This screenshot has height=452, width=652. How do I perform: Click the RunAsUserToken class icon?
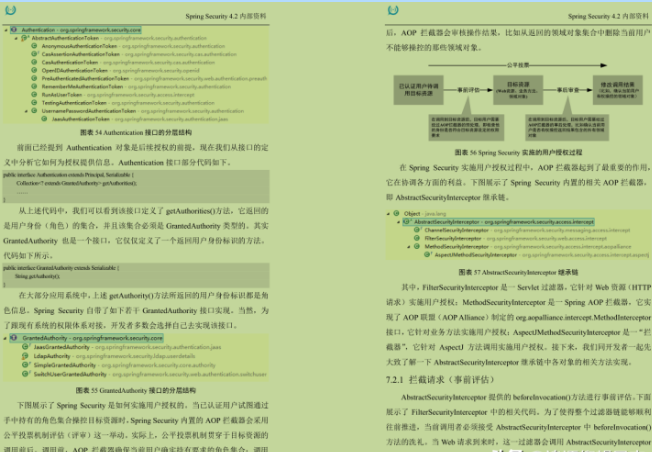click(x=34, y=94)
